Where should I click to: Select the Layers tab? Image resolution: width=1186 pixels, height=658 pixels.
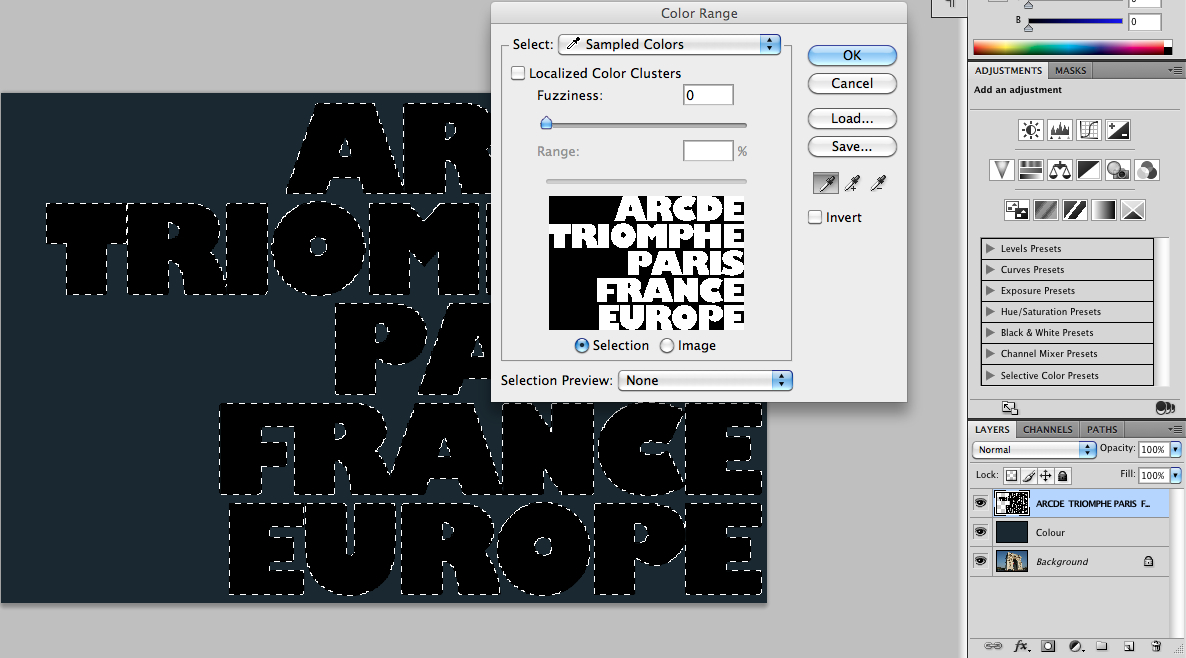(992, 429)
